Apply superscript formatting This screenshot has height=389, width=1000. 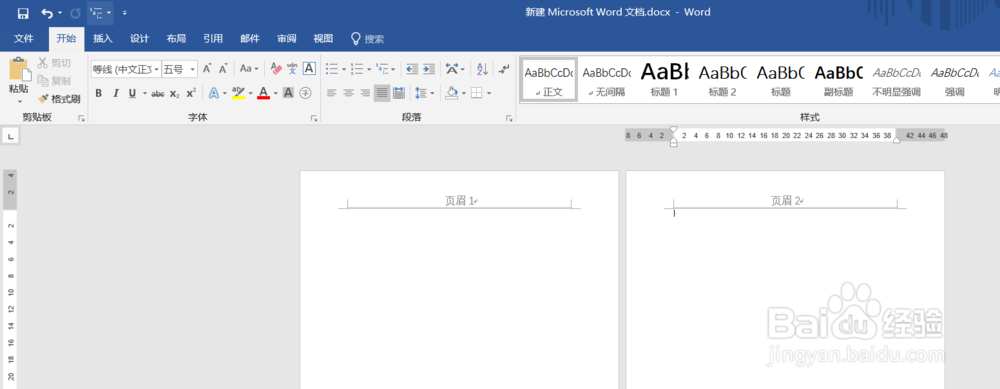191,94
